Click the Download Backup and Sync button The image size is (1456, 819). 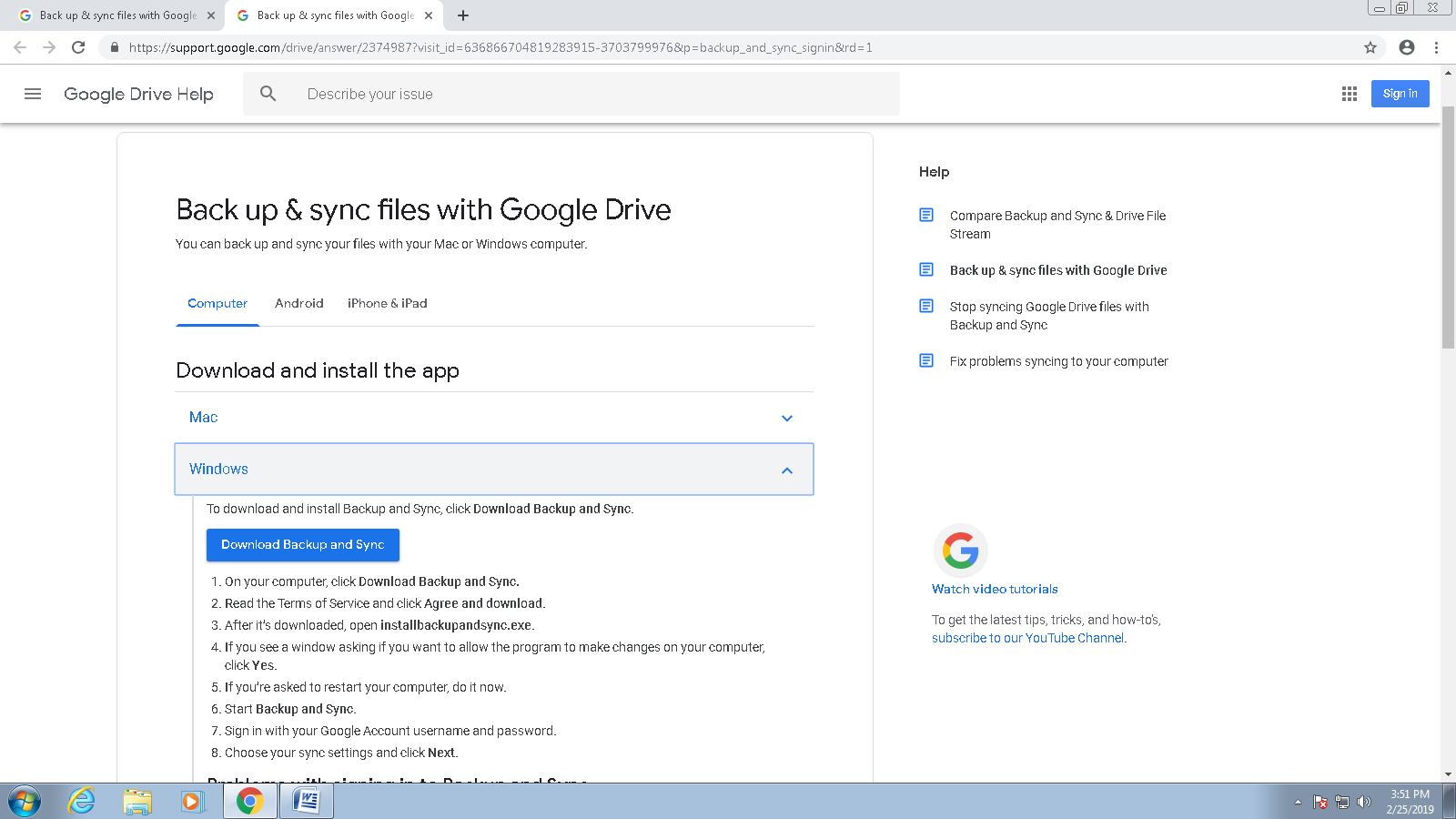tap(302, 544)
